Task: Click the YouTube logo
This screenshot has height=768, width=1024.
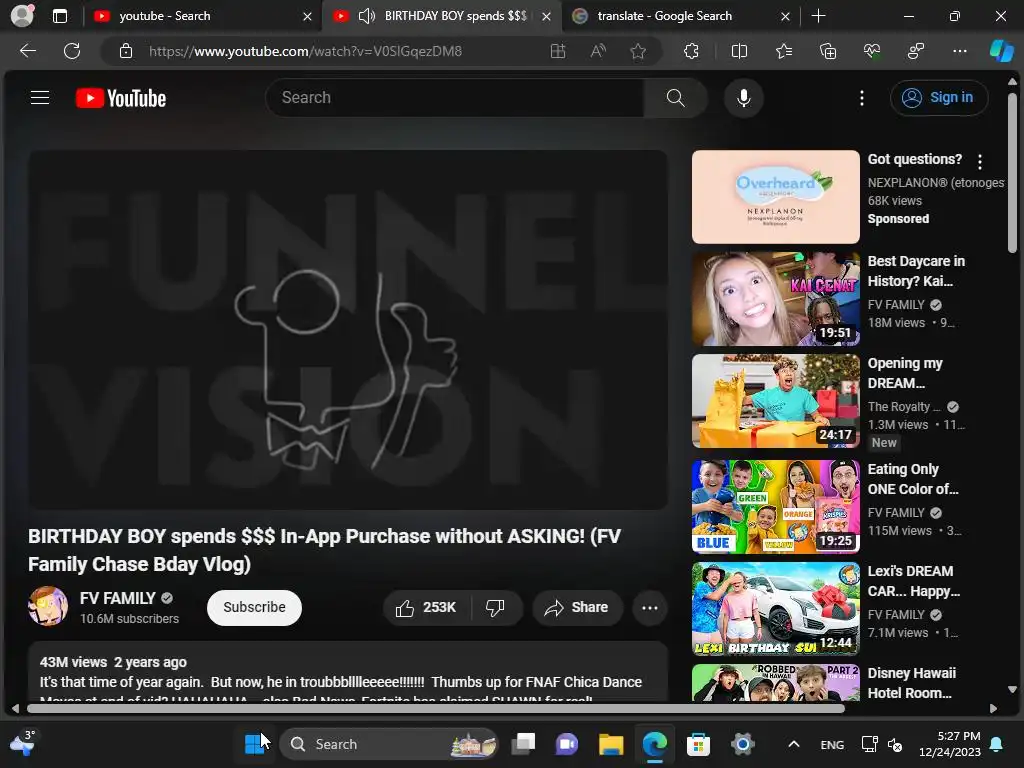Action: pos(121,98)
